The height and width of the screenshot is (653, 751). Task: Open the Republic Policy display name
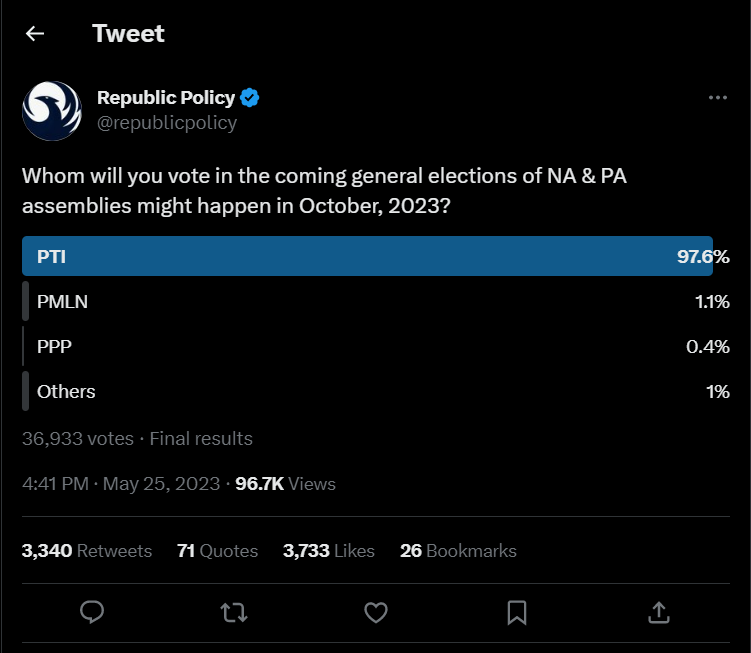[x=166, y=98]
